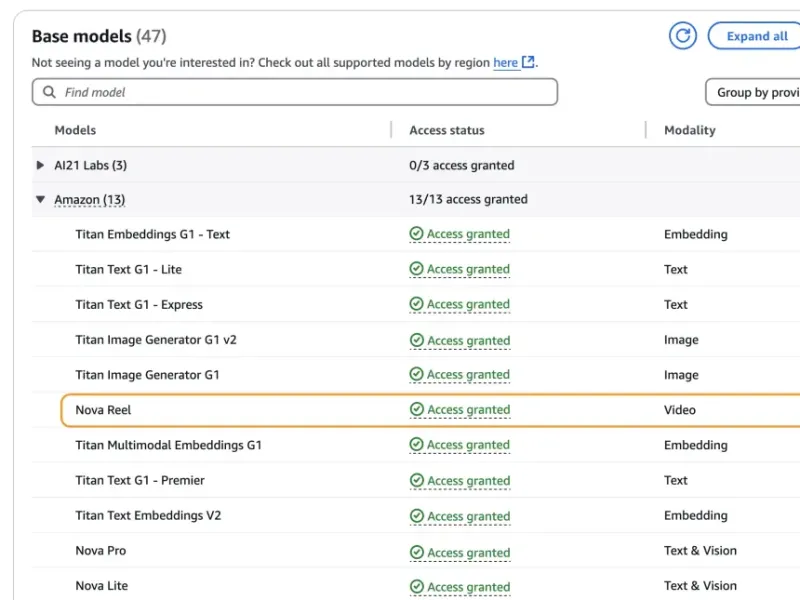Click the Base models (47) heading
This screenshot has width=800, height=600.
coord(99,36)
